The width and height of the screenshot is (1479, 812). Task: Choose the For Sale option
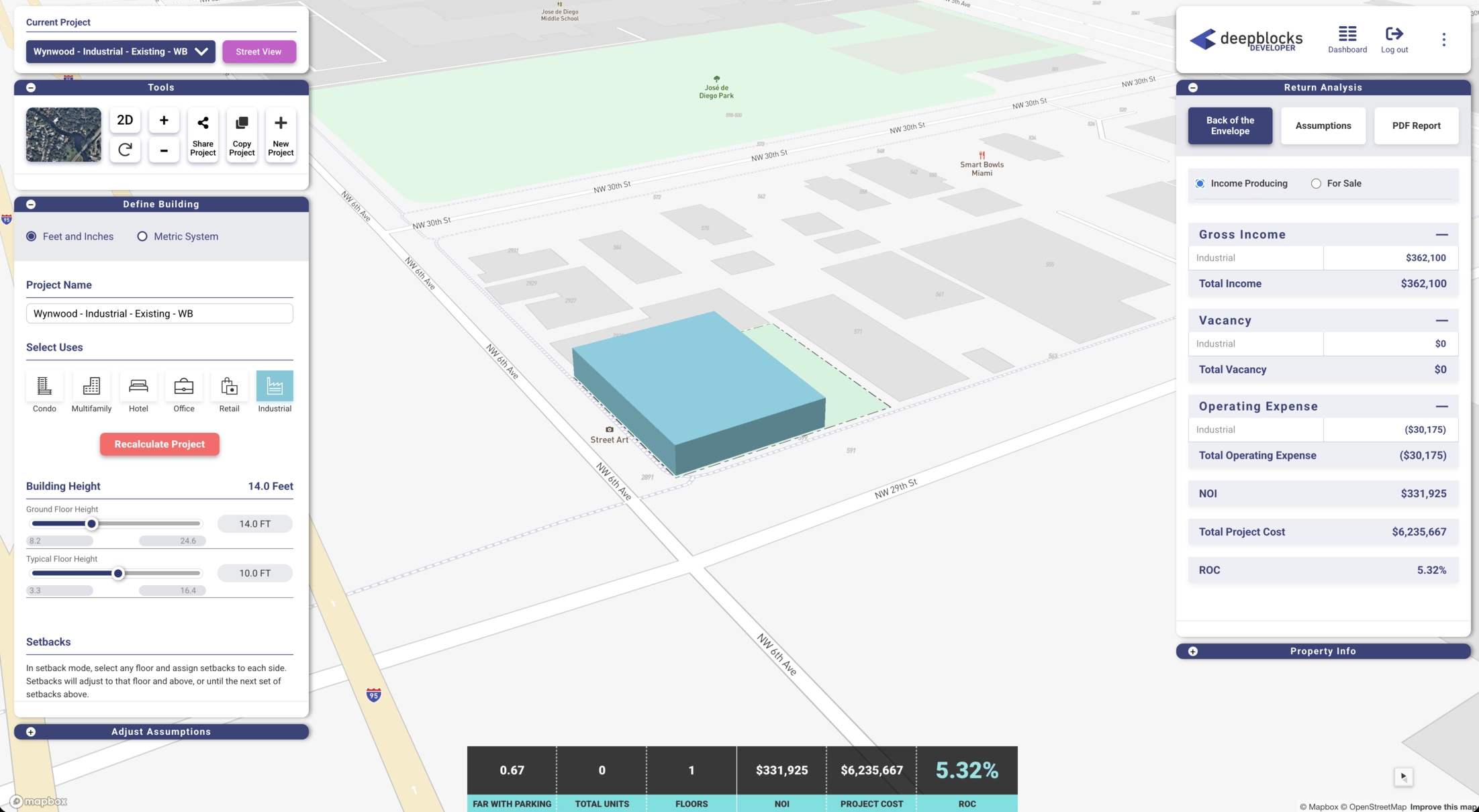pos(1316,183)
